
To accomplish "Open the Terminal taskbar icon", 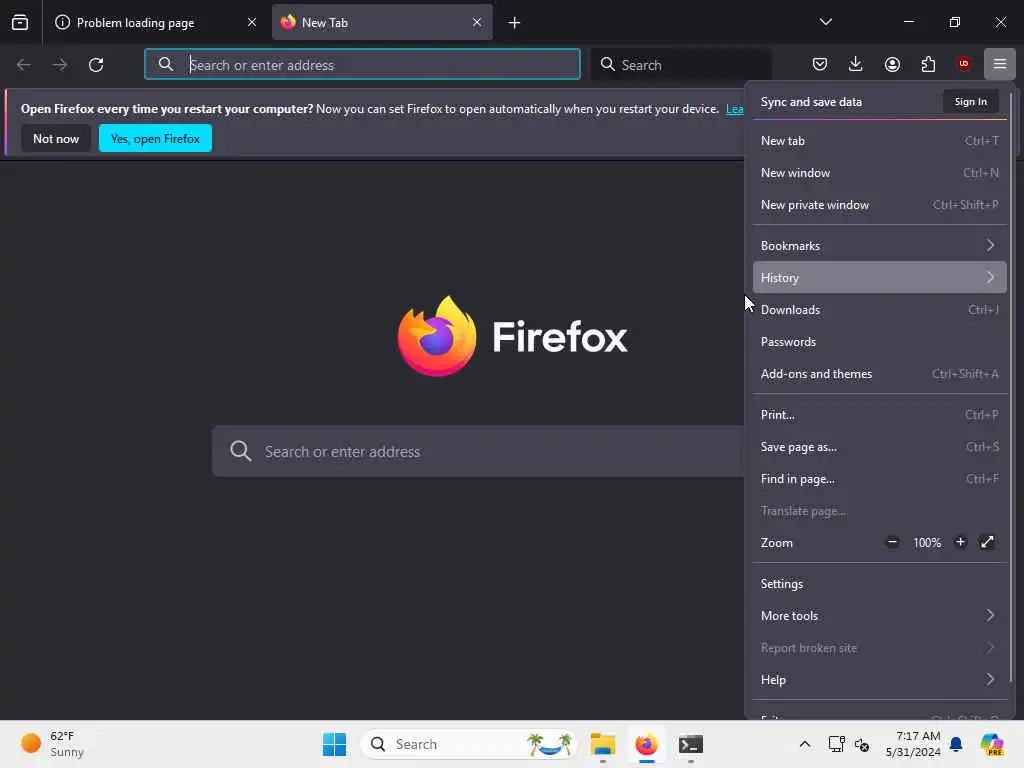I will tap(690, 744).
